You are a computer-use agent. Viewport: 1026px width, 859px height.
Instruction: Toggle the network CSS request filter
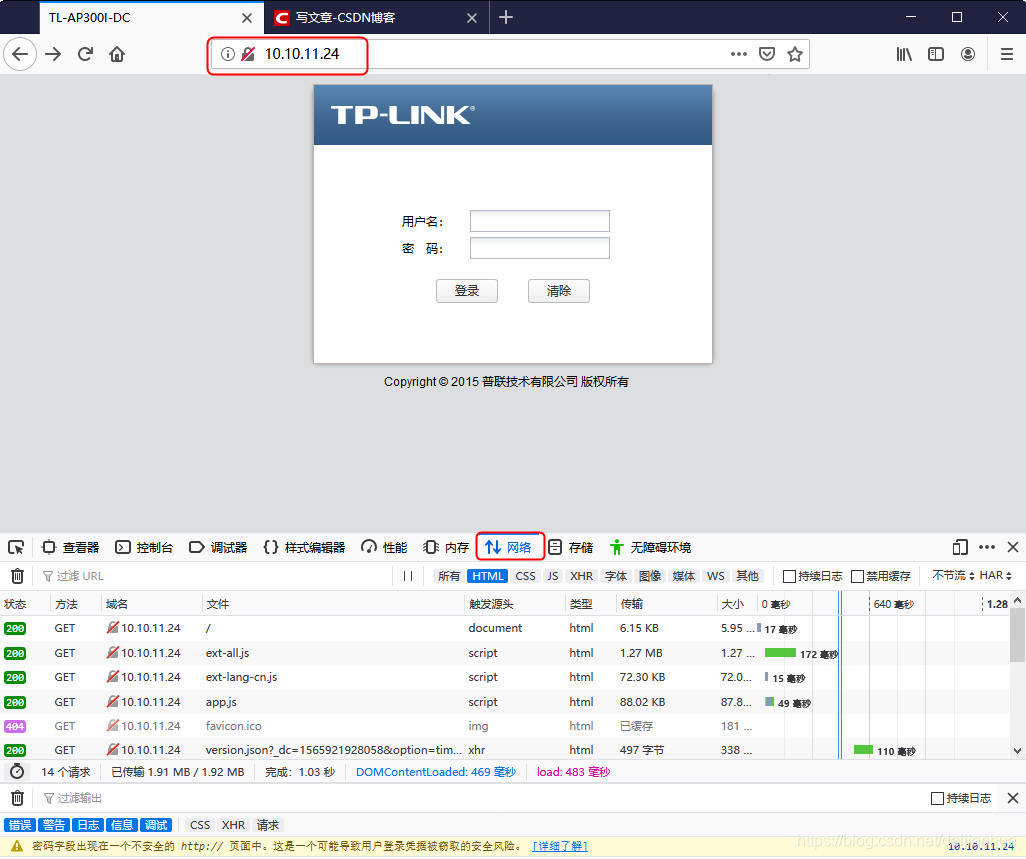[525, 576]
